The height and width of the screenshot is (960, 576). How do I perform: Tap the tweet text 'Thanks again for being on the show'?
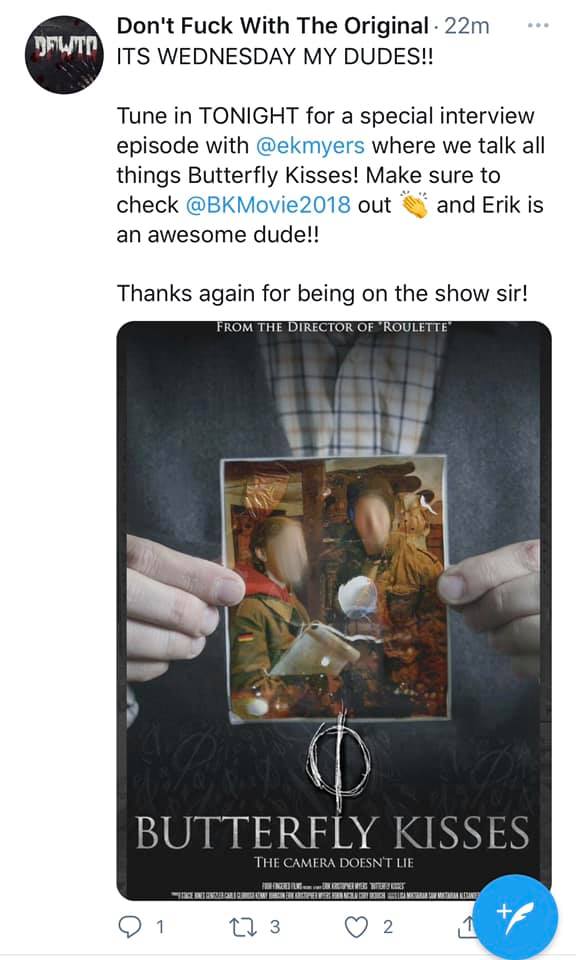pyautogui.click(x=299, y=293)
